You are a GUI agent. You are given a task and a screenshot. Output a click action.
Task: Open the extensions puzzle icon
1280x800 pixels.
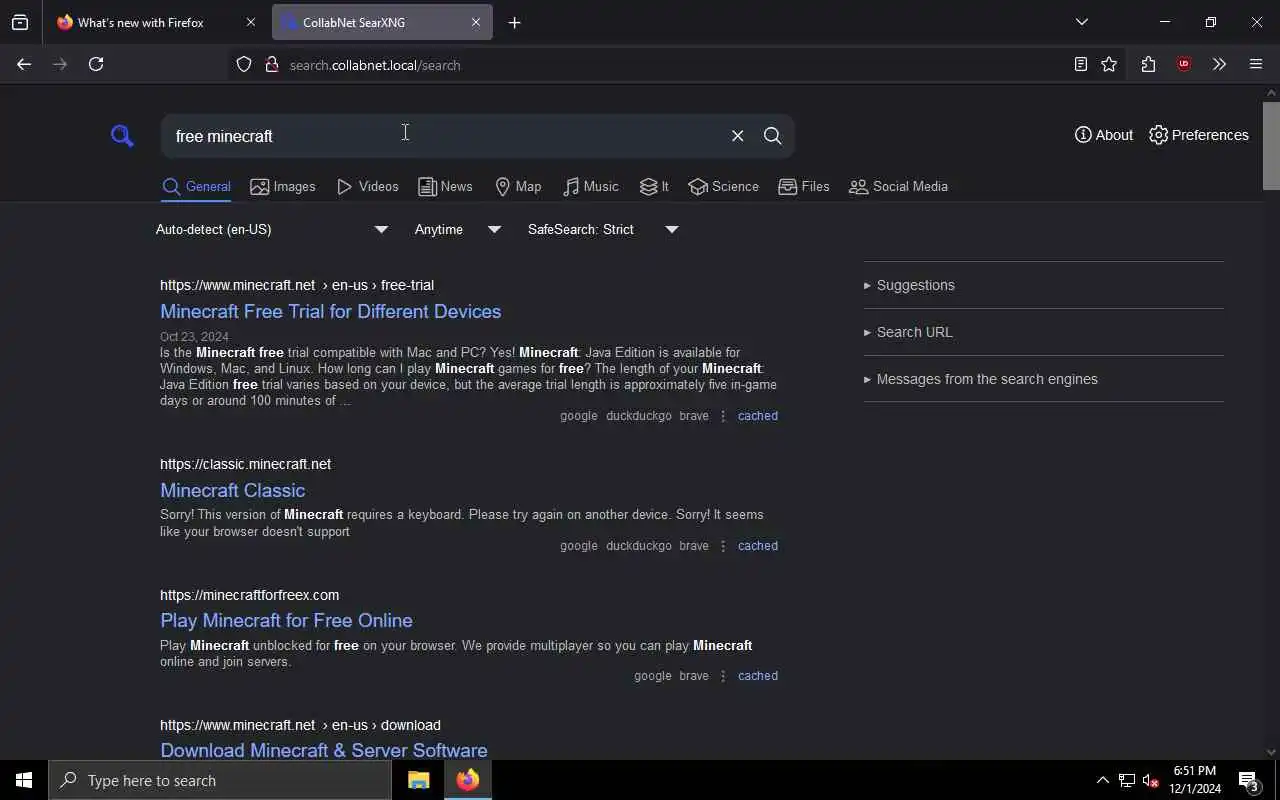[1148, 64]
